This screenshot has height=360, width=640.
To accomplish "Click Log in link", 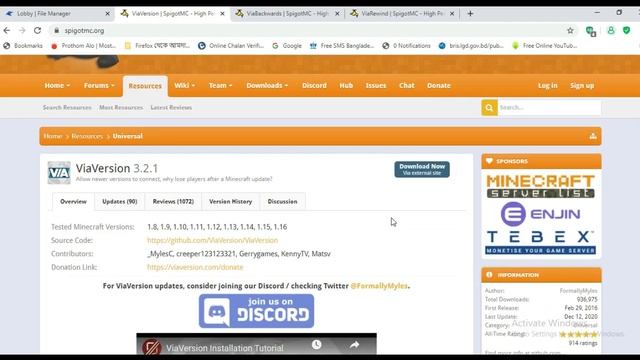I will (547, 86).
